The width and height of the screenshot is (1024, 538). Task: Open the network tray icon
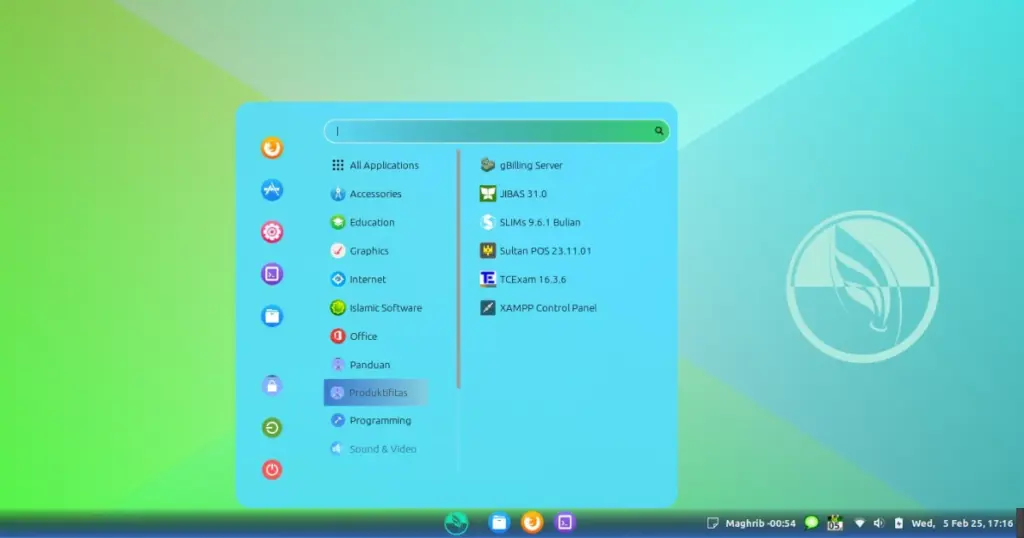[x=859, y=523]
